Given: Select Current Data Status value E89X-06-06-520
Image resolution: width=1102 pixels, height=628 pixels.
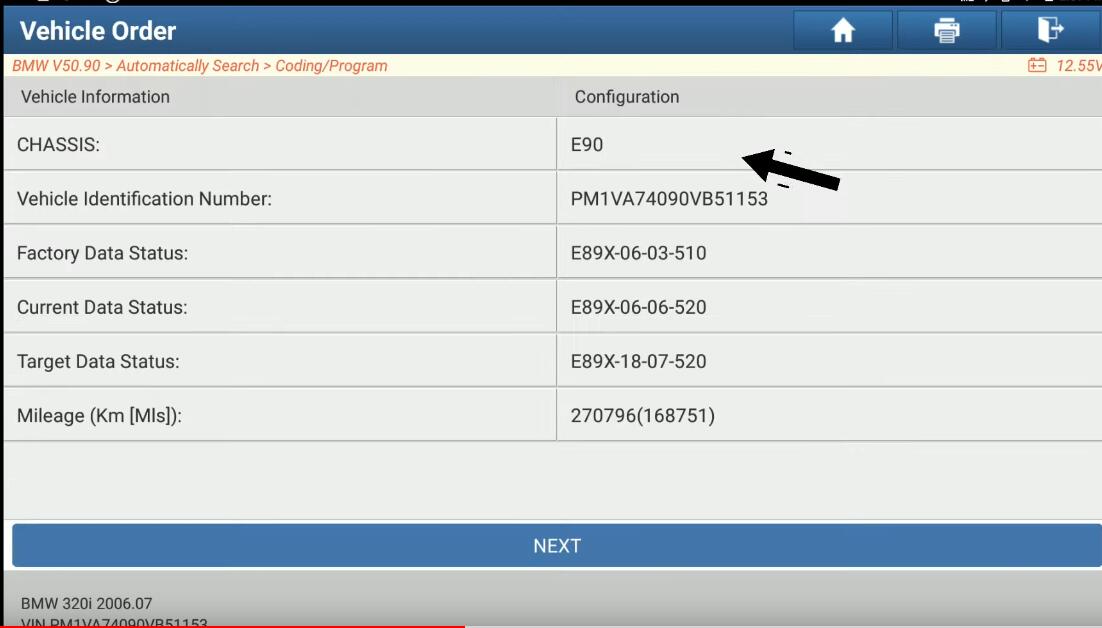Looking at the screenshot, I should pyautogui.click(x=638, y=307).
